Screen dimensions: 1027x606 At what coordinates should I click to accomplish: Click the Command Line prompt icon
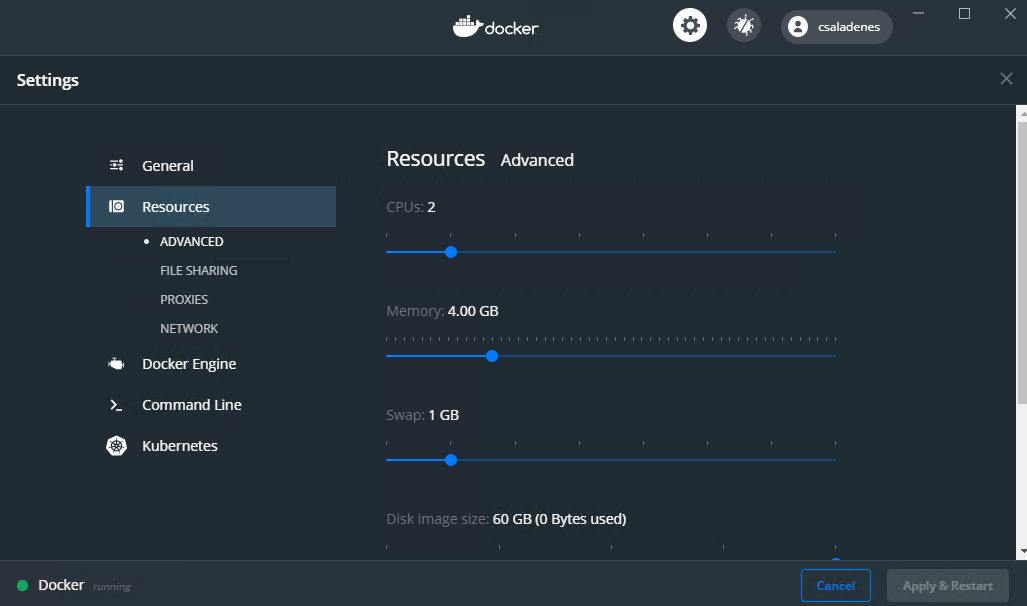click(x=116, y=405)
